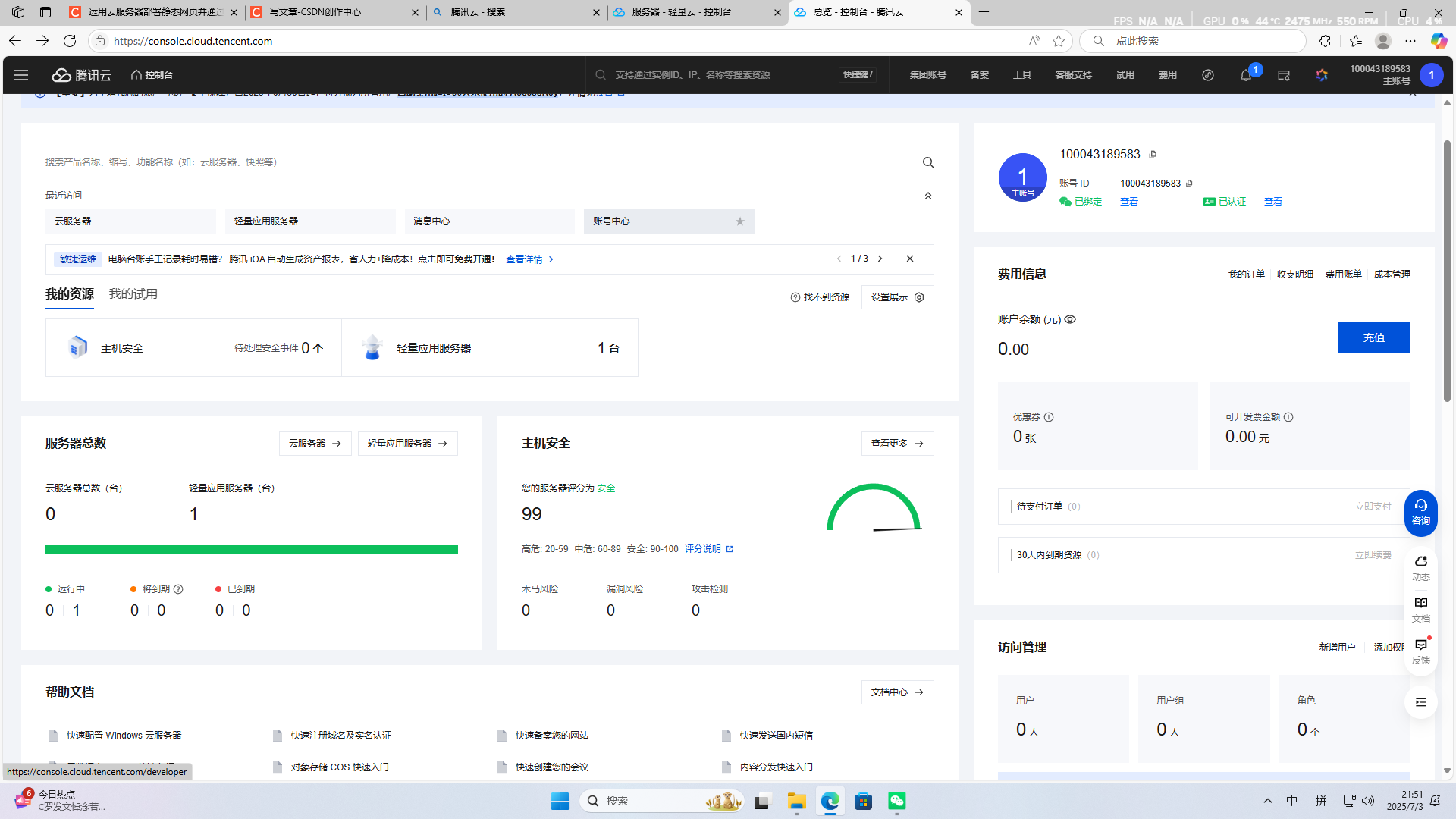Click the 将到期 help question icon
Screen dimensions: 1456x819
click(178, 589)
